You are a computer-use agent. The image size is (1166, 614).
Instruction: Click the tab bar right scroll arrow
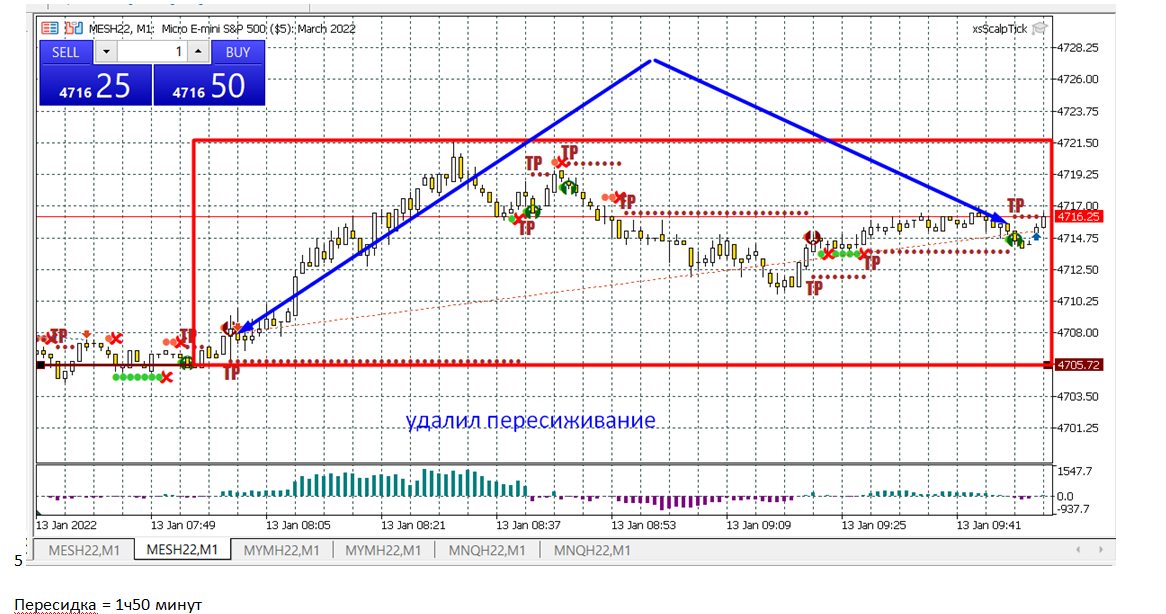click(1101, 549)
